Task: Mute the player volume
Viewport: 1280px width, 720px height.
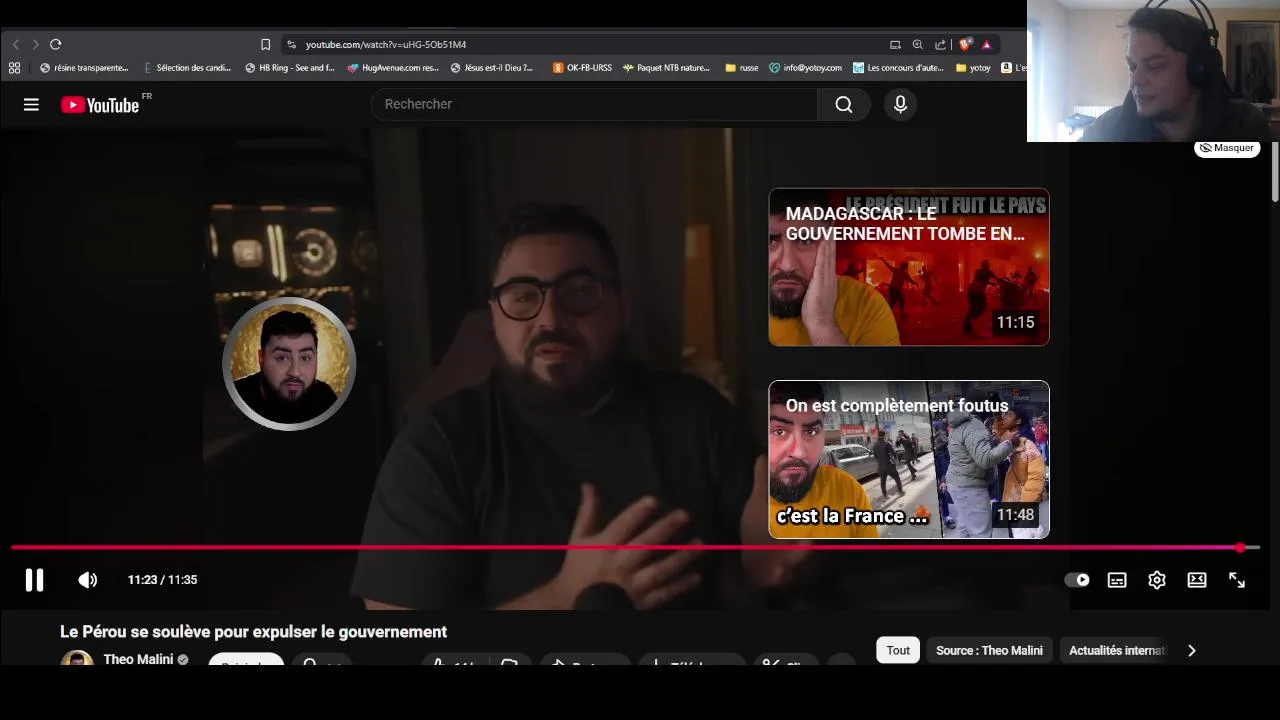Action: 88,580
